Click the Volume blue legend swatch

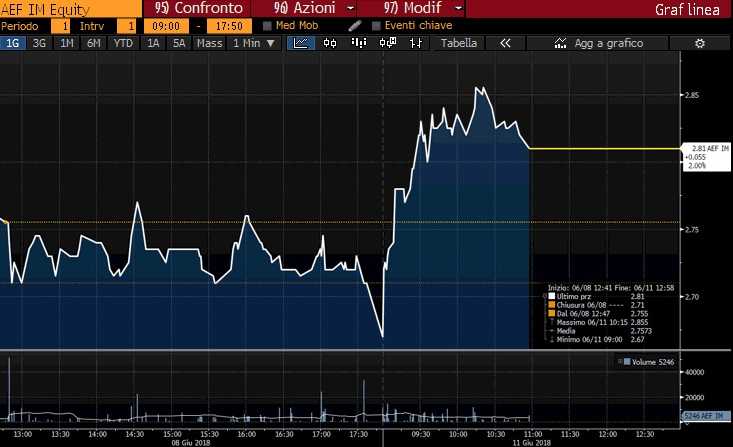[627, 361]
